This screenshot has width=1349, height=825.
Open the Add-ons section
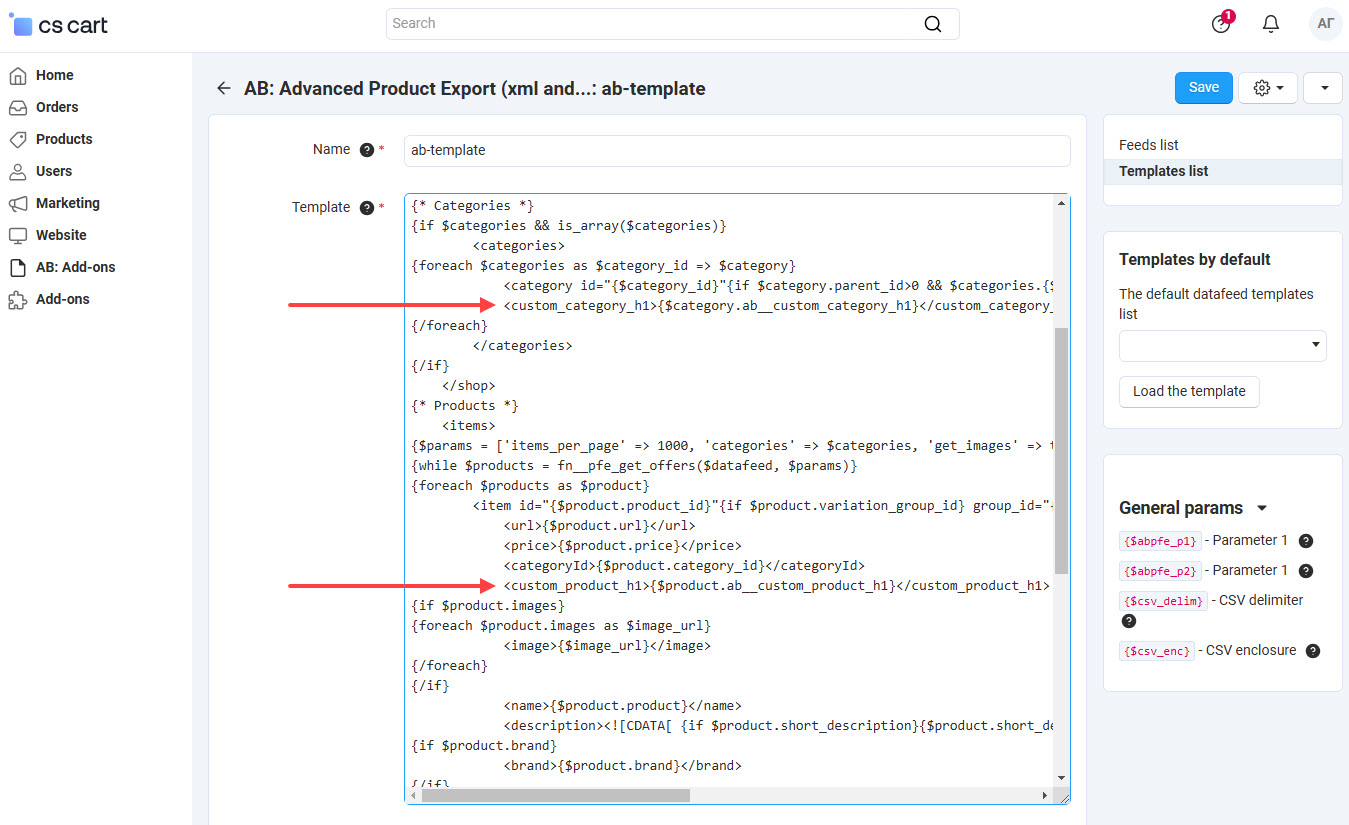click(63, 298)
